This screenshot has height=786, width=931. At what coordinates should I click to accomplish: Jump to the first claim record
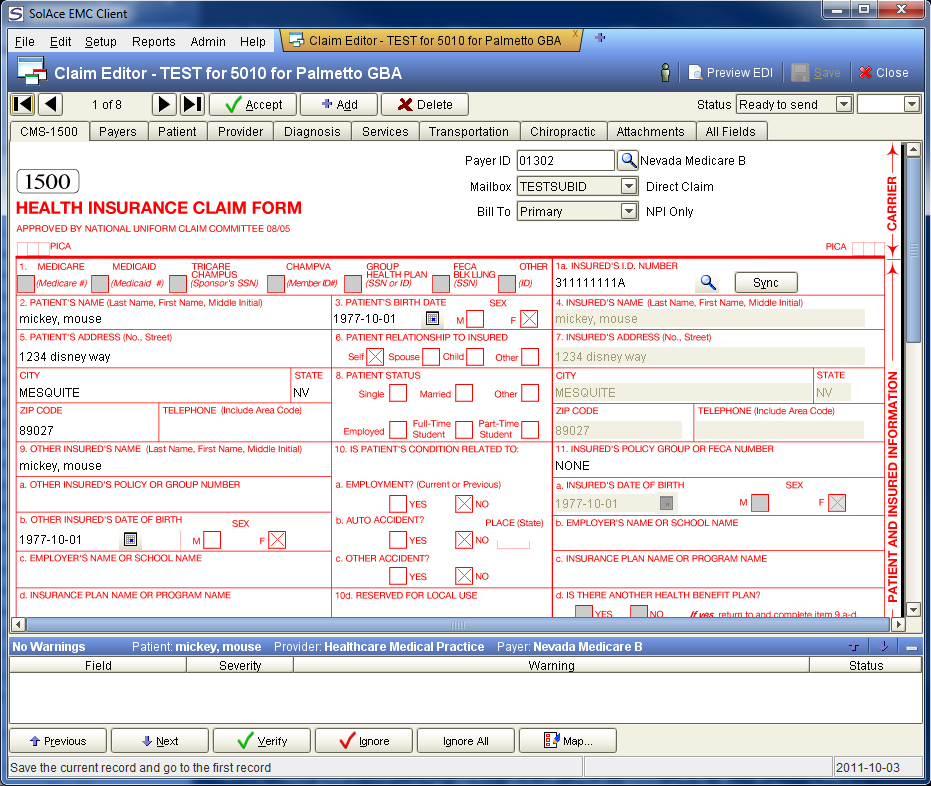pyautogui.click(x=23, y=104)
